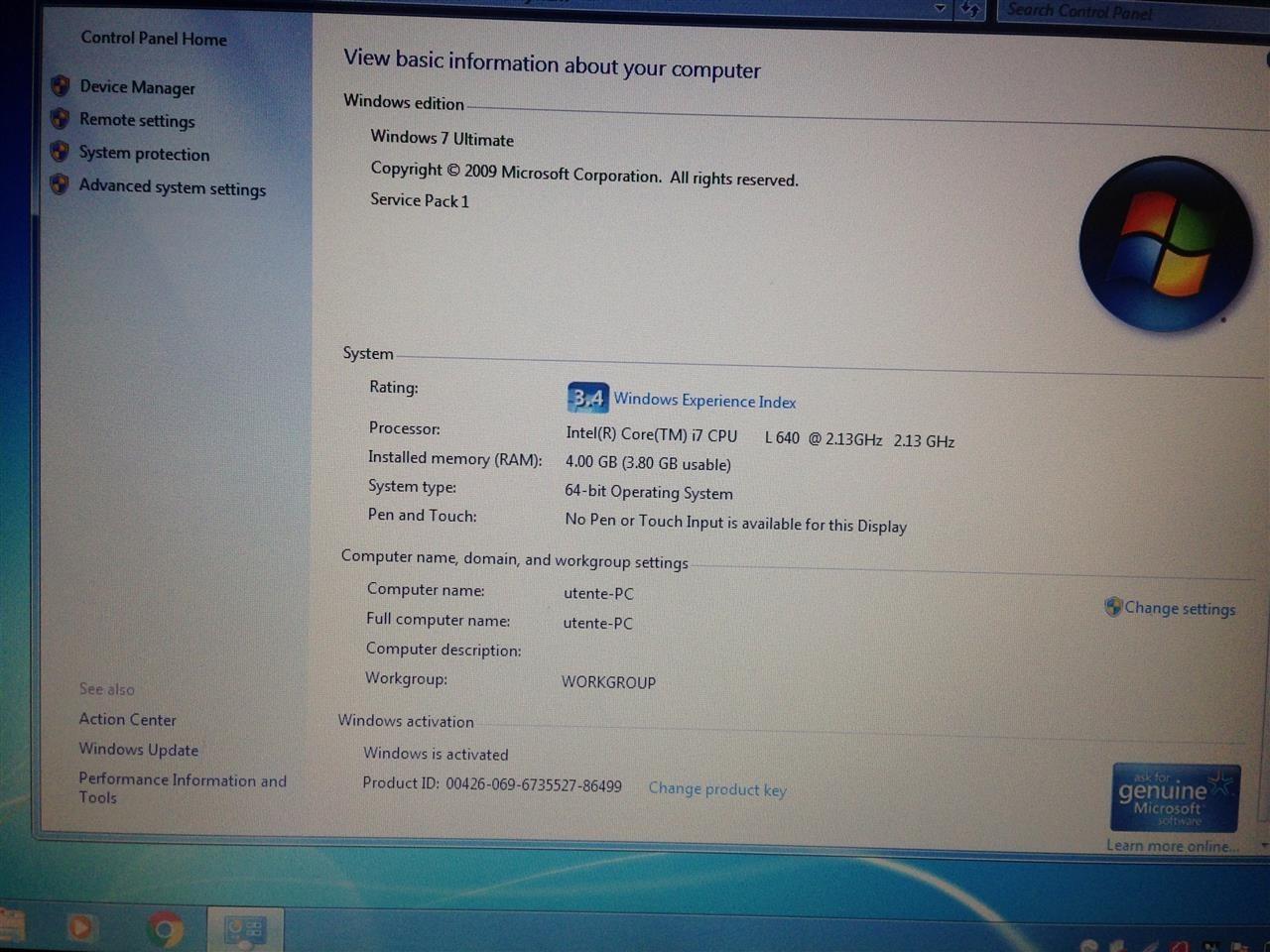Open Device Manager from the sidebar

click(x=137, y=87)
